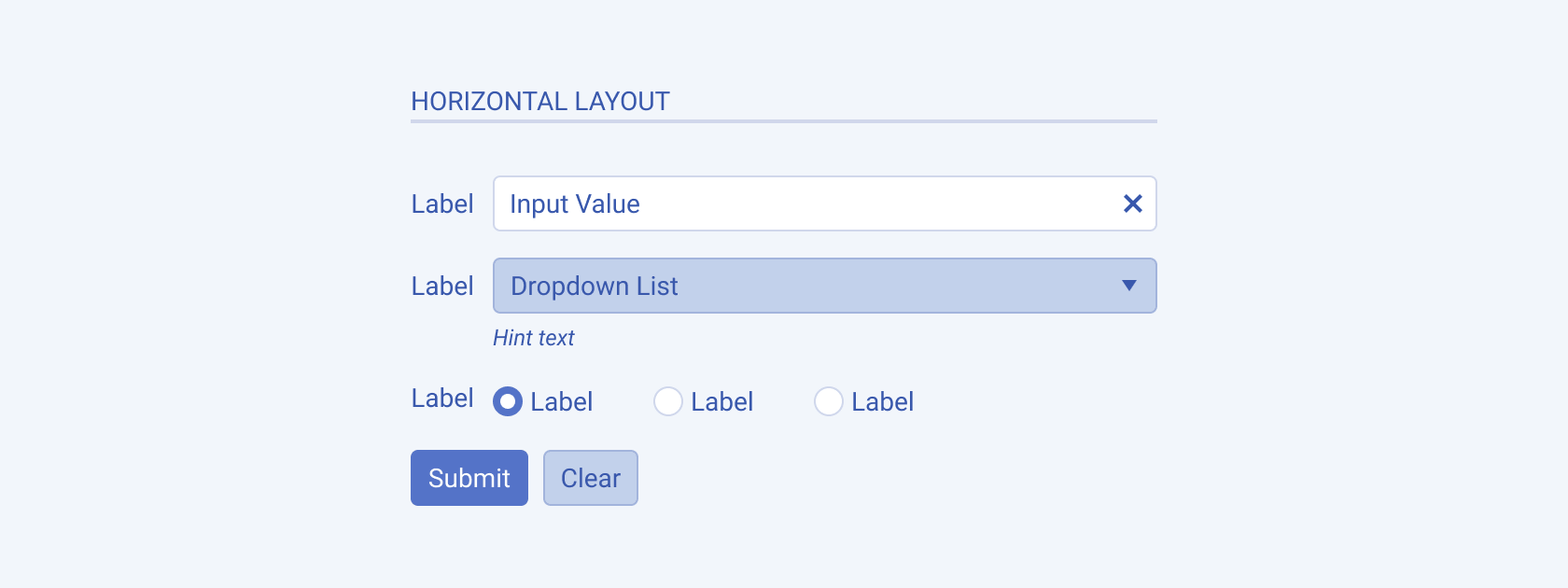Select the first filled radio button
The image size is (1568, 588).
coord(508,401)
